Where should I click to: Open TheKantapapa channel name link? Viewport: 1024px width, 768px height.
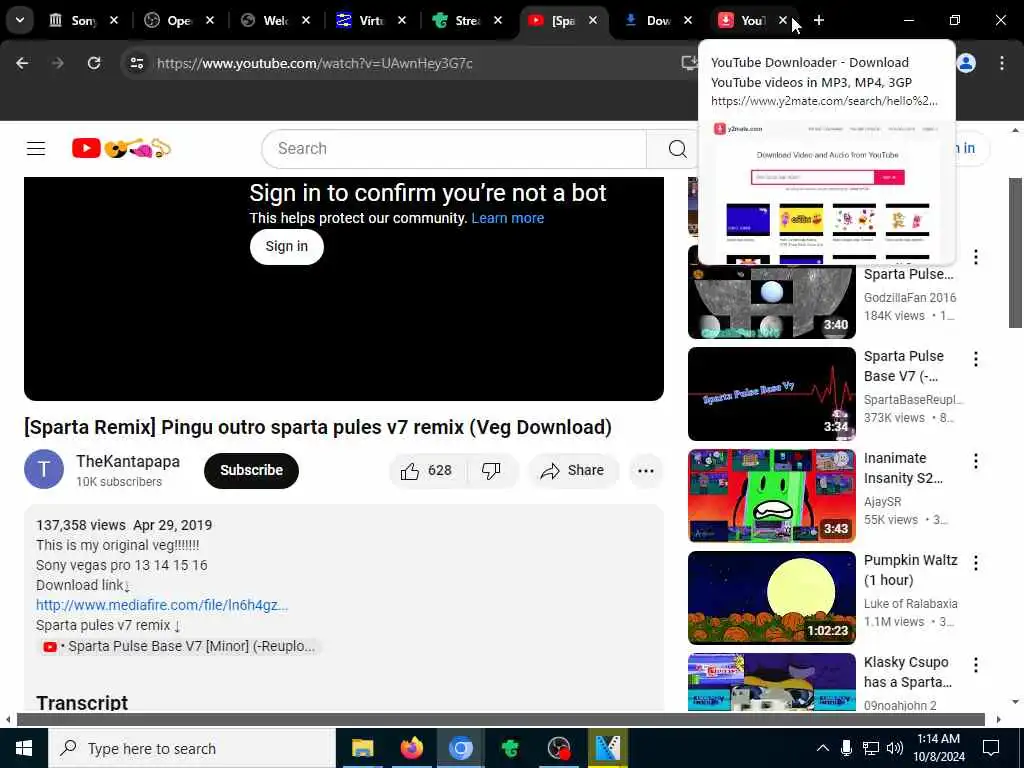pos(128,461)
